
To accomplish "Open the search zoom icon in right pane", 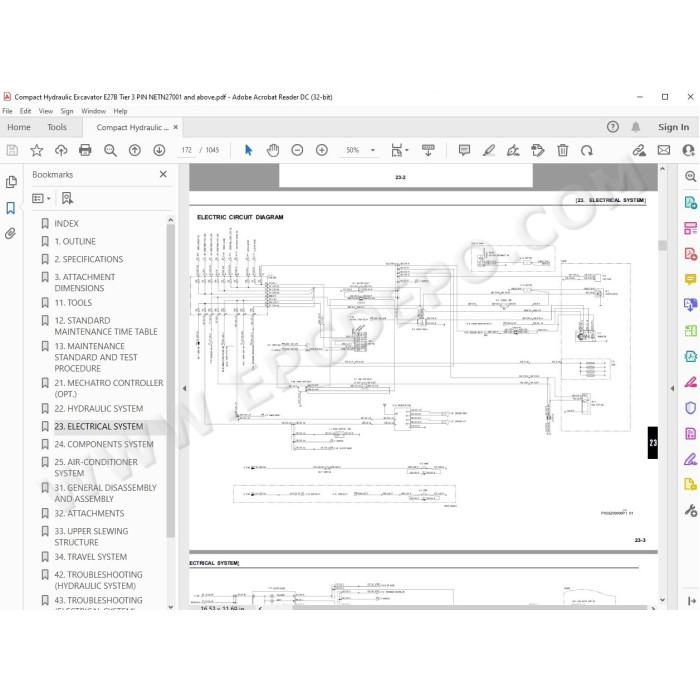I will click(690, 176).
